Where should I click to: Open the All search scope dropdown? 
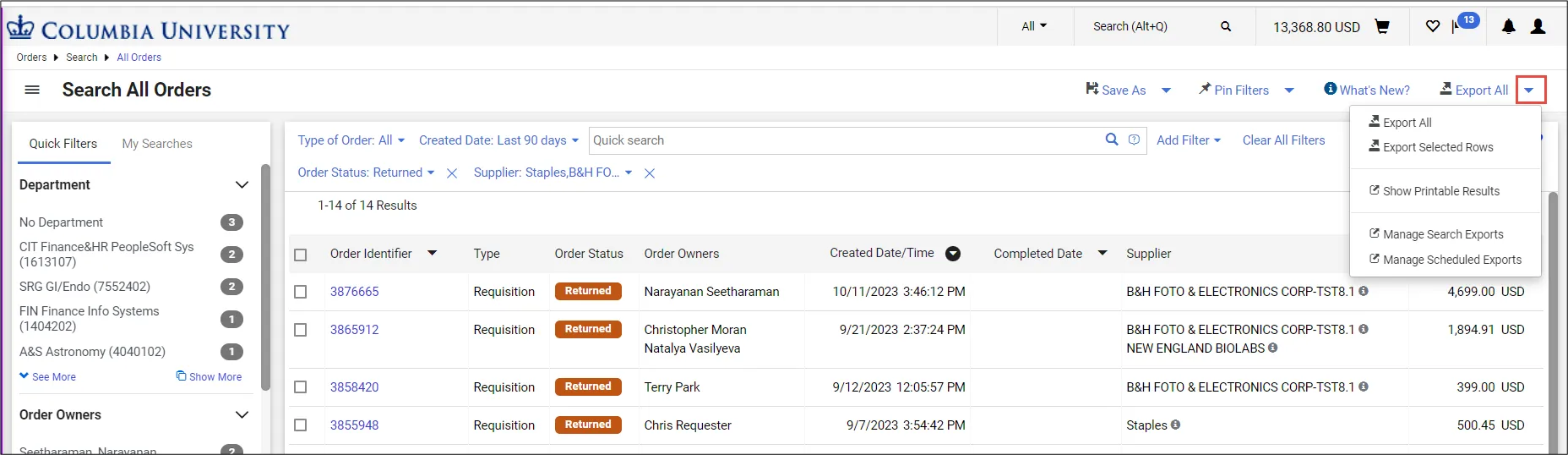coord(1034,26)
